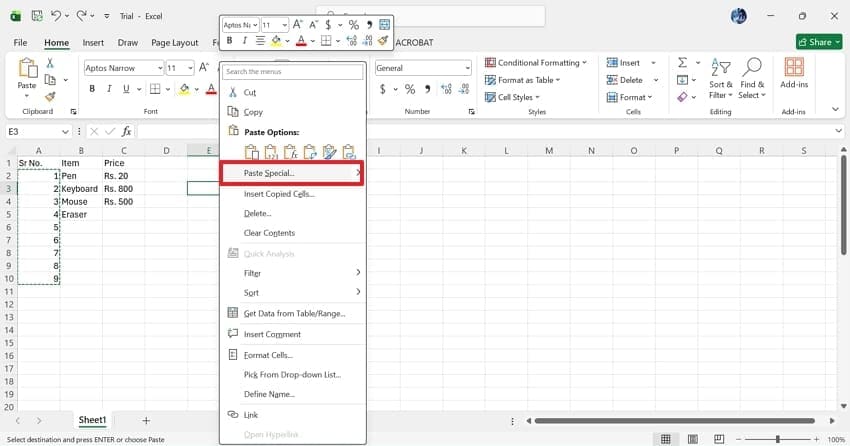Image resolution: width=850 pixels, height=446 pixels.
Task: Click the ribbon Cells group Insert button
Action: pyautogui.click(x=623, y=63)
